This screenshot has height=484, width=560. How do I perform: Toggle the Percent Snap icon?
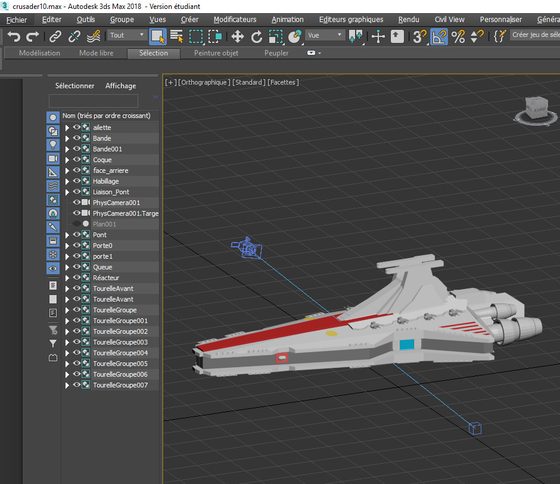click(x=458, y=36)
